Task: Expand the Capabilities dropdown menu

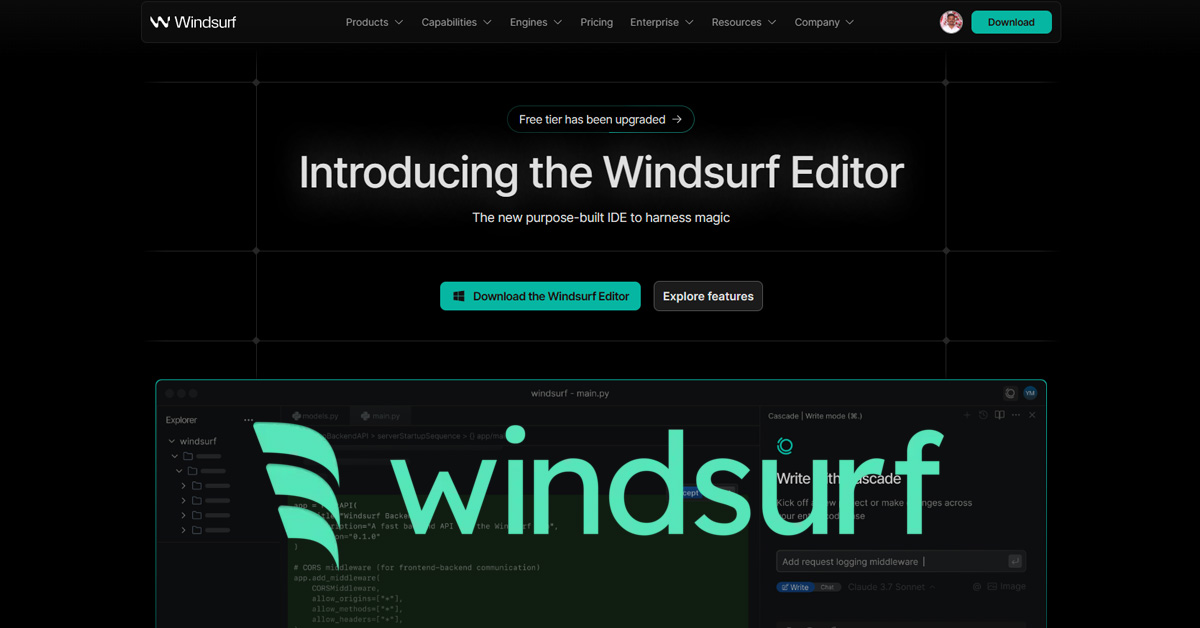Action: pyautogui.click(x=456, y=22)
